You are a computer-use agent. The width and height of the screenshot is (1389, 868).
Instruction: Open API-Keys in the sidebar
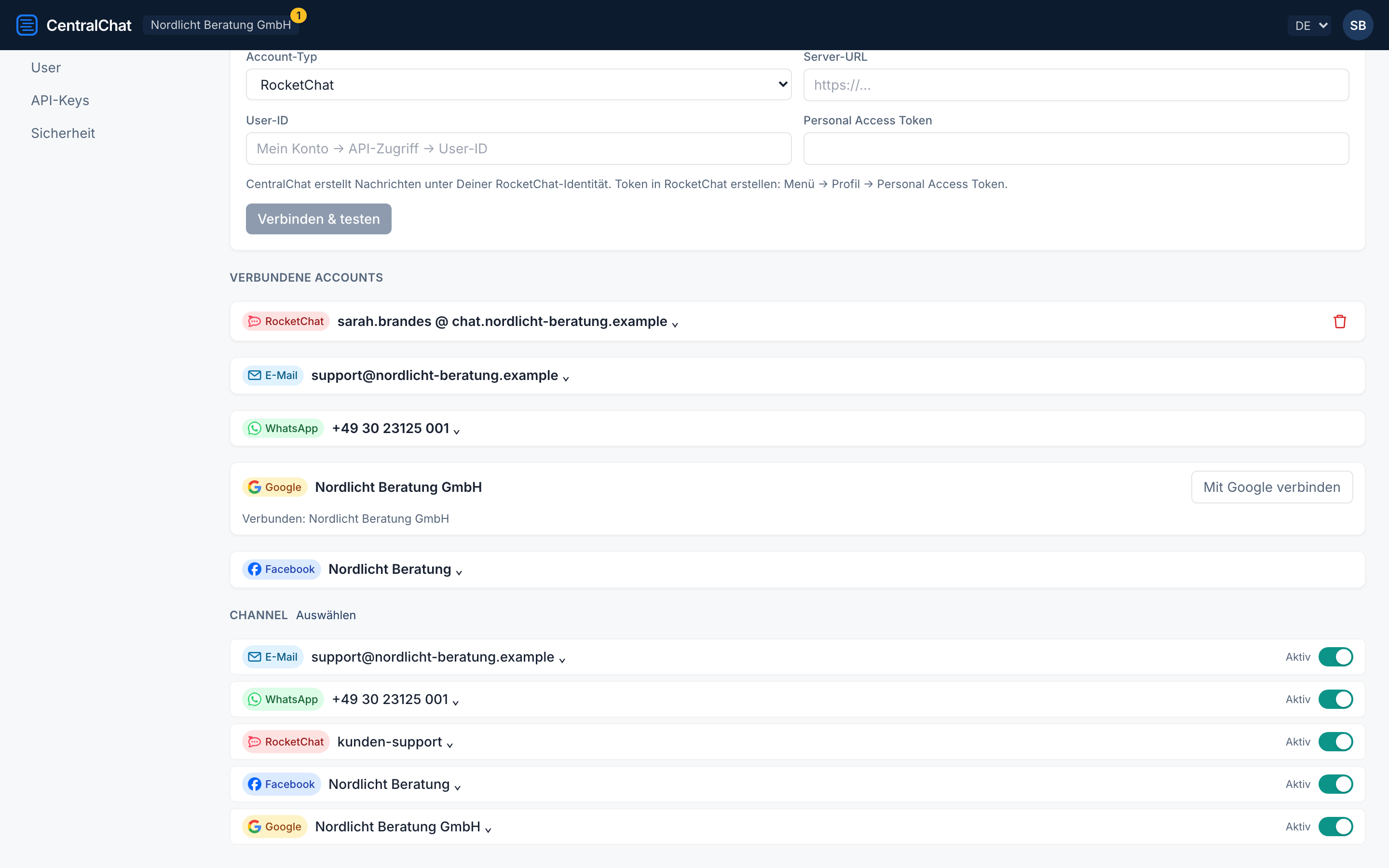[x=60, y=100]
